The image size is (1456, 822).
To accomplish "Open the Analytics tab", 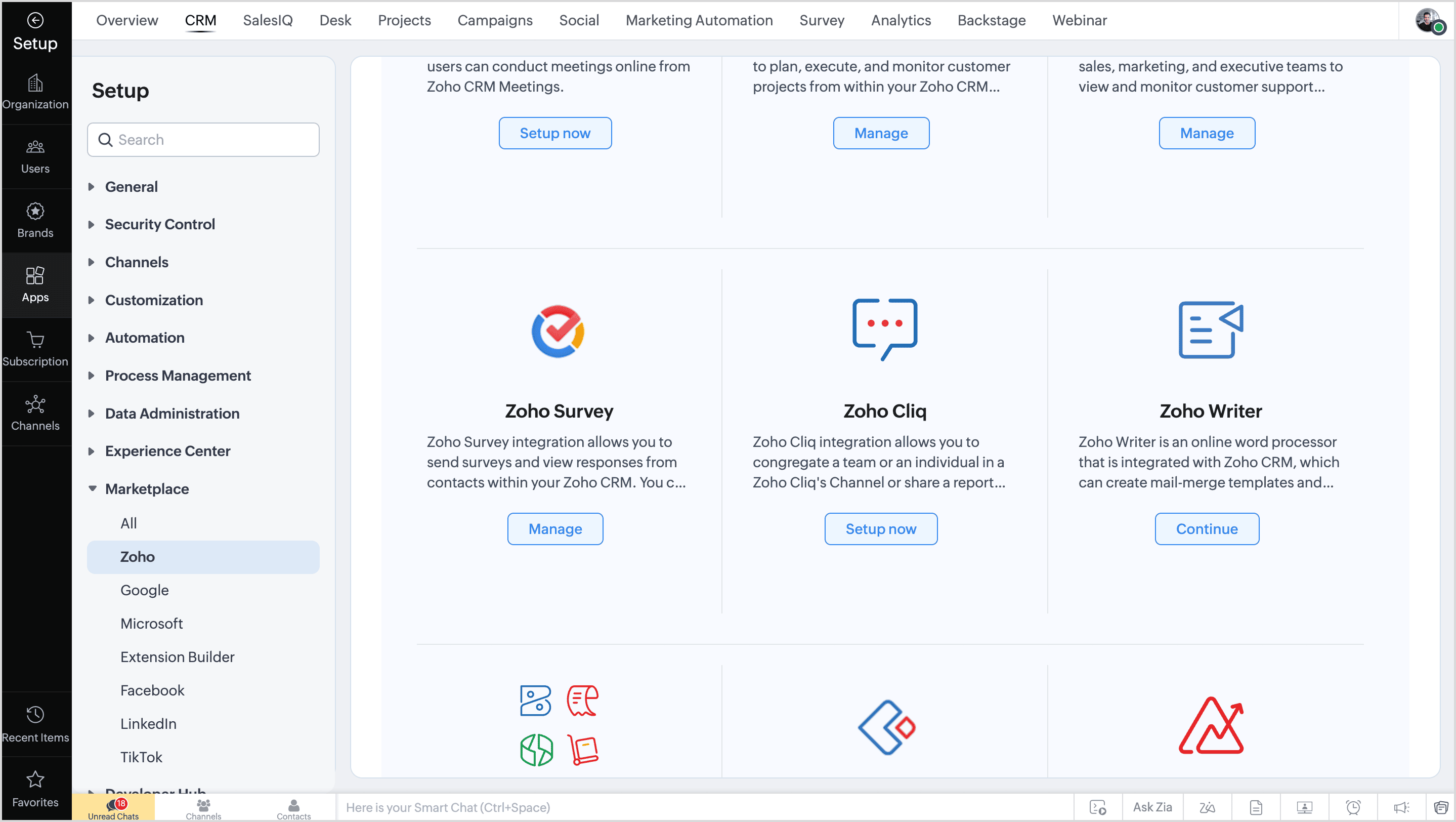I will coord(901,20).
